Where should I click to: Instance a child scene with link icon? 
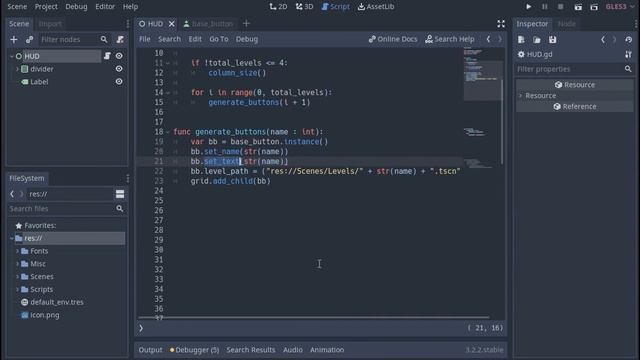29,40
